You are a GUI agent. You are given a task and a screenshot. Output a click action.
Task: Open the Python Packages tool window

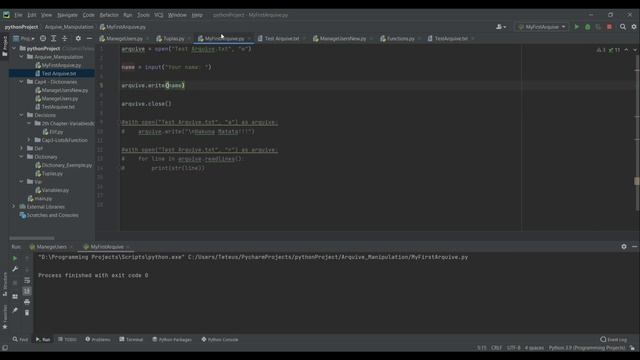click(x=172, y=340)
